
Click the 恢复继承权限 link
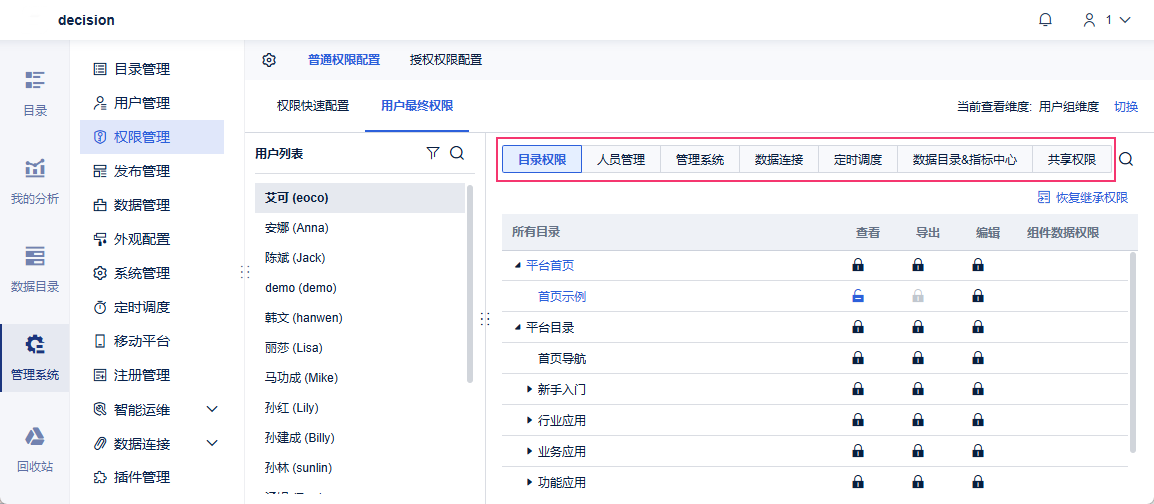pyautogui.click(x=1083, y=198)
